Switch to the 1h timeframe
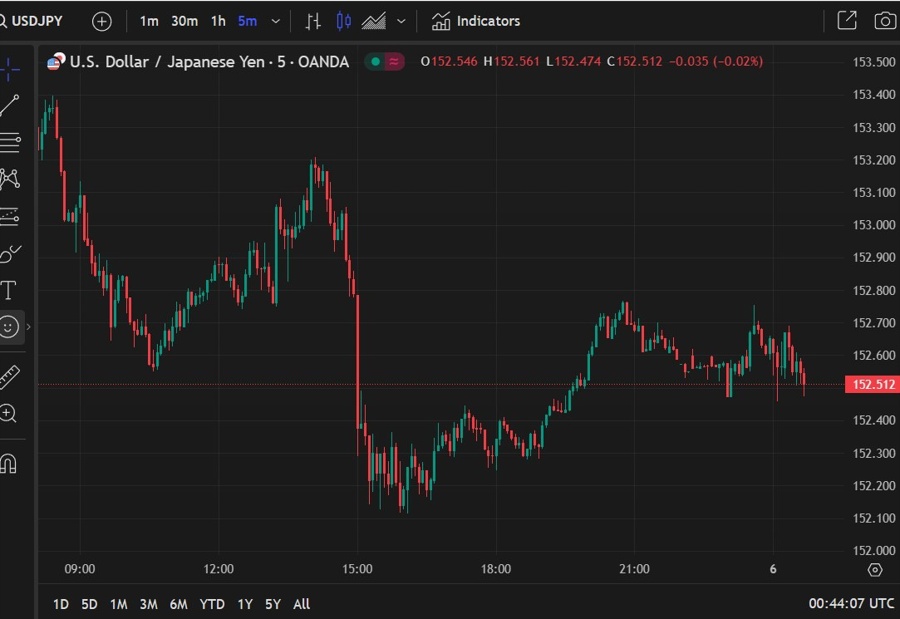The width and height of the screenshot is (900, 619). click(x=218, y=21)
